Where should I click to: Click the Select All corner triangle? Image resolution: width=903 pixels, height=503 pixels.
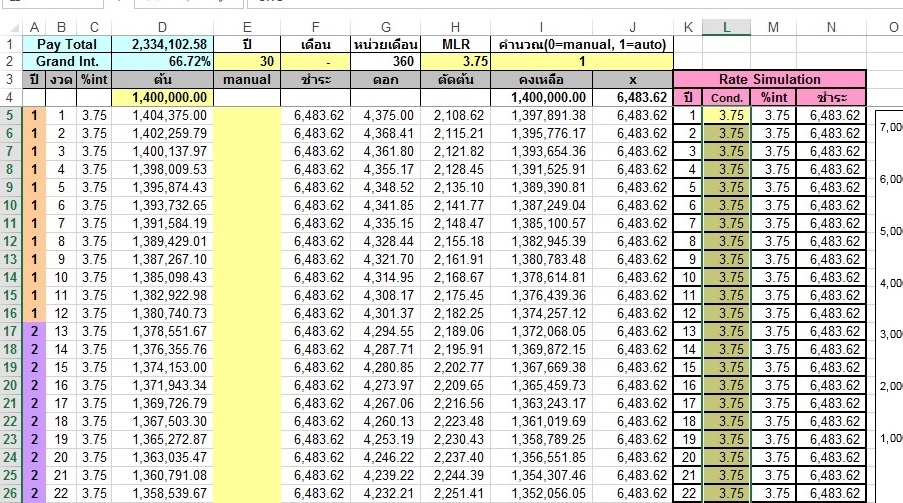coord(13,28)
